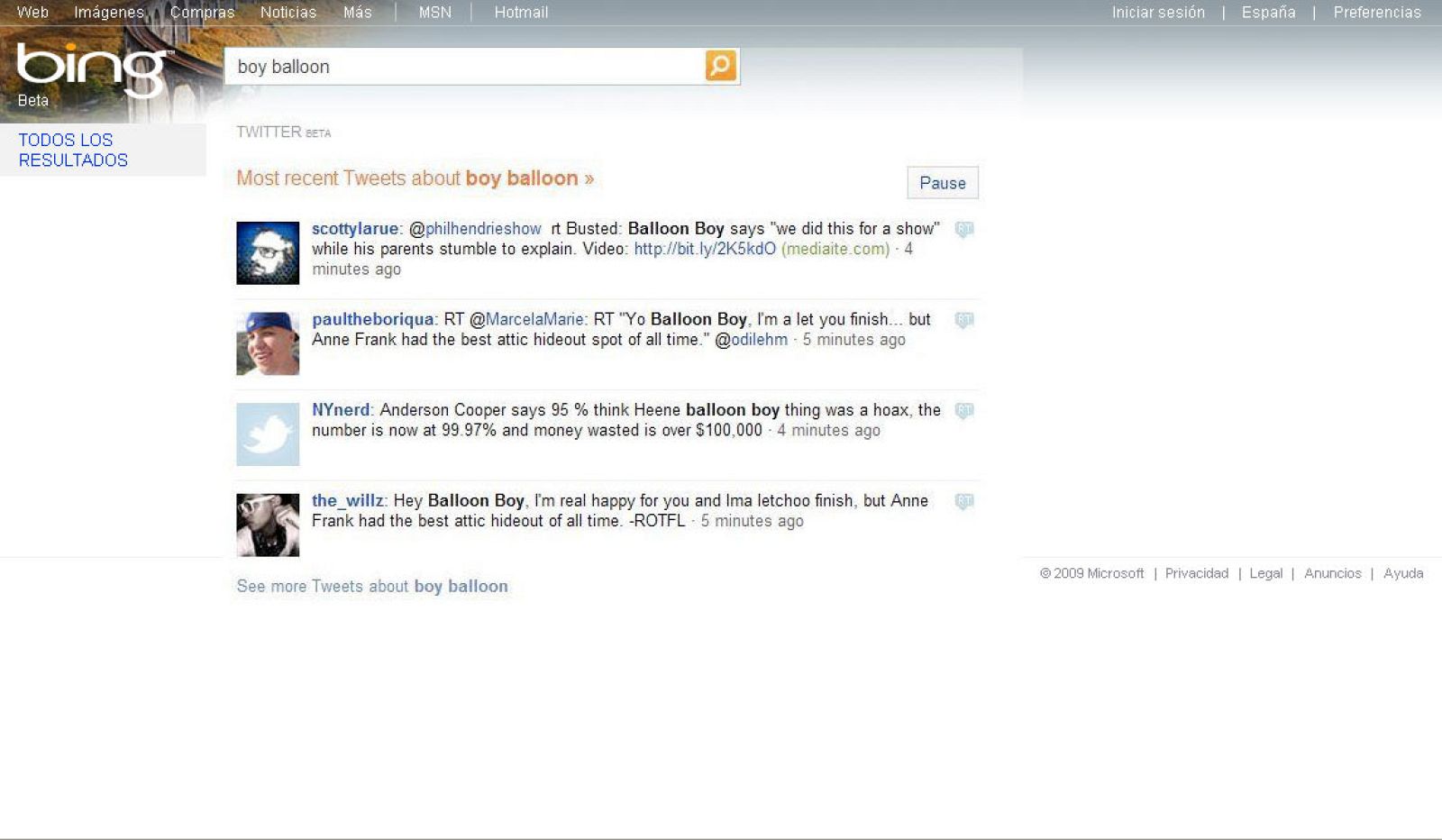Expand the Más menu
Screen dimensions: 1442x840
(x=357, y=13)
